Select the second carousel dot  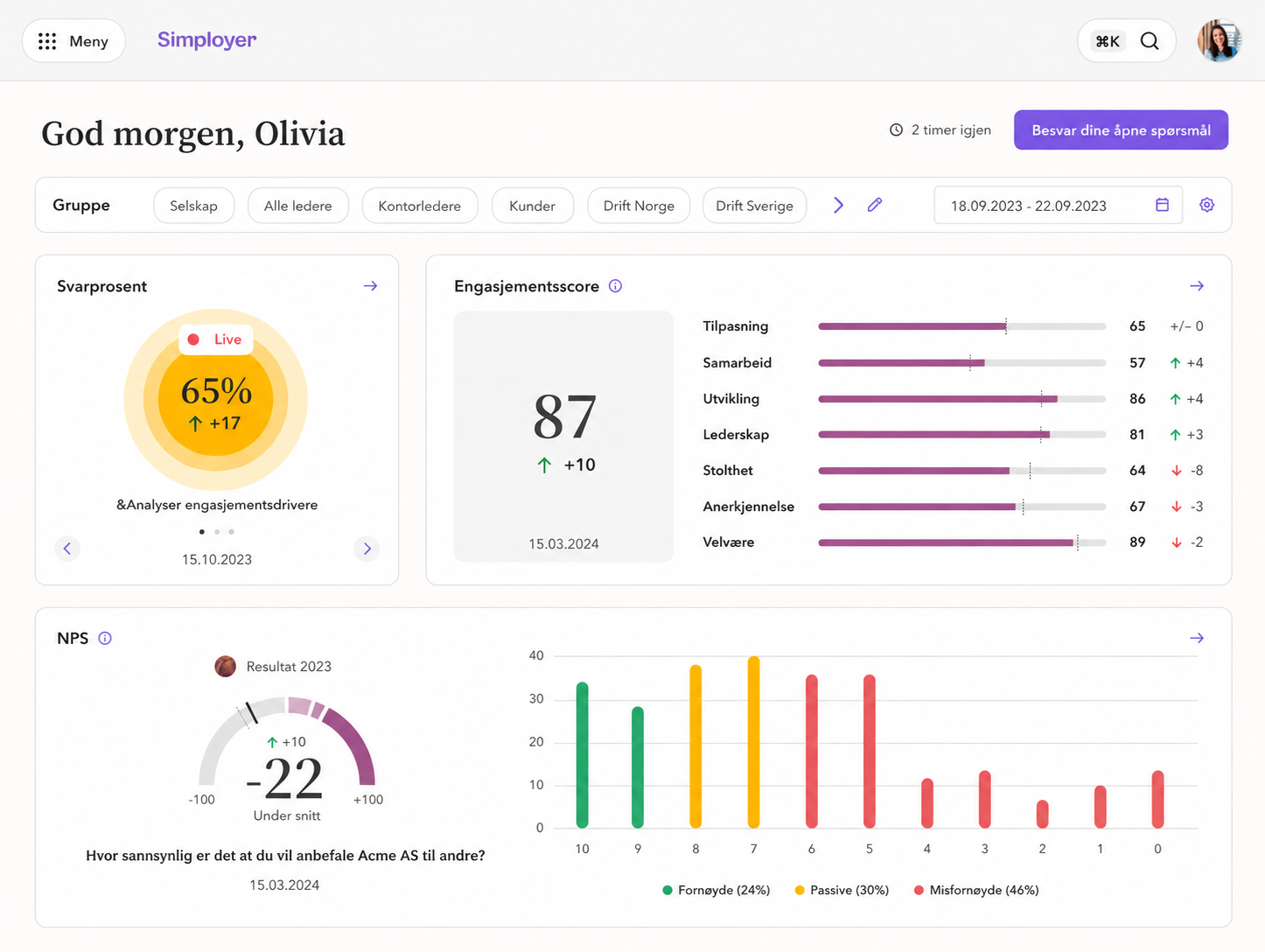coord(217,532)
